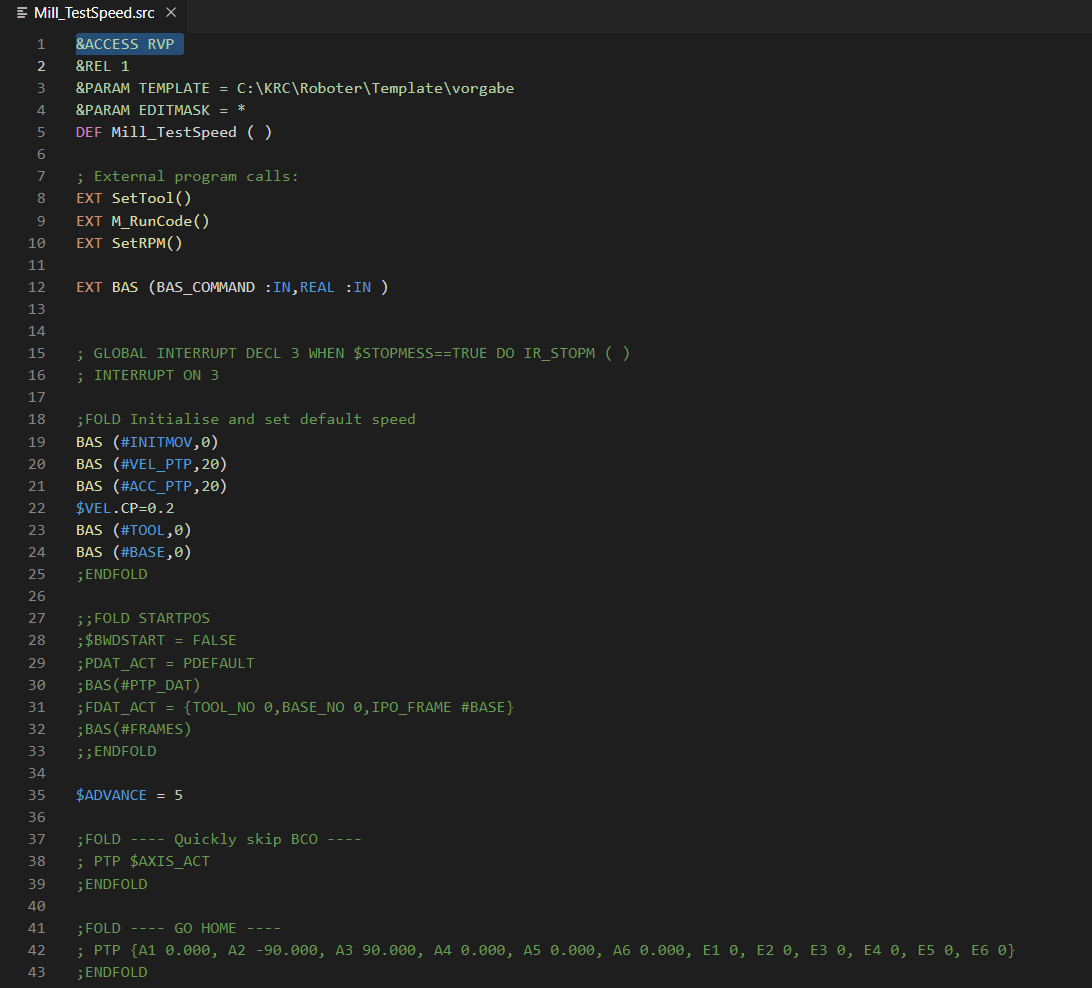Switch to the Mill_TestSpeed.src tab

pos(94,13)
